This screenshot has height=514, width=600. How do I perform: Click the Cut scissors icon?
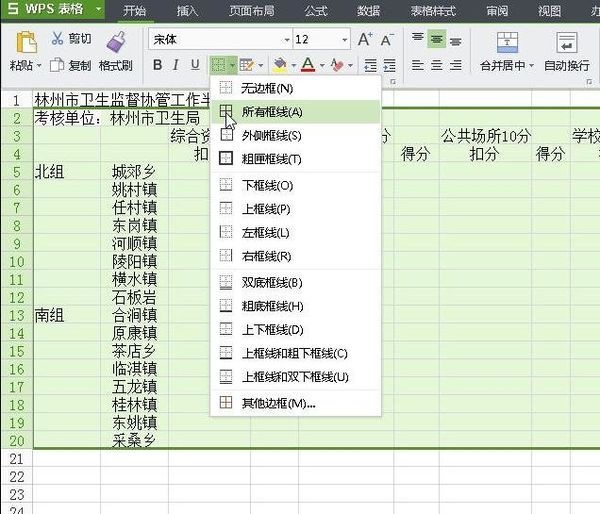click(x=57, y=38)
